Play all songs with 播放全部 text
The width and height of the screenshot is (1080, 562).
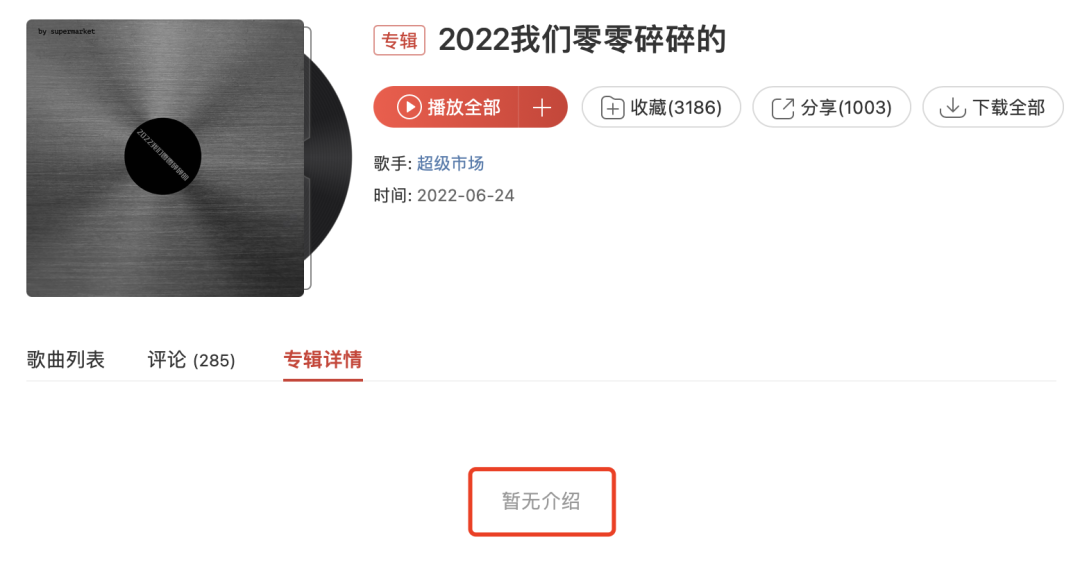(x=464, y=107)
